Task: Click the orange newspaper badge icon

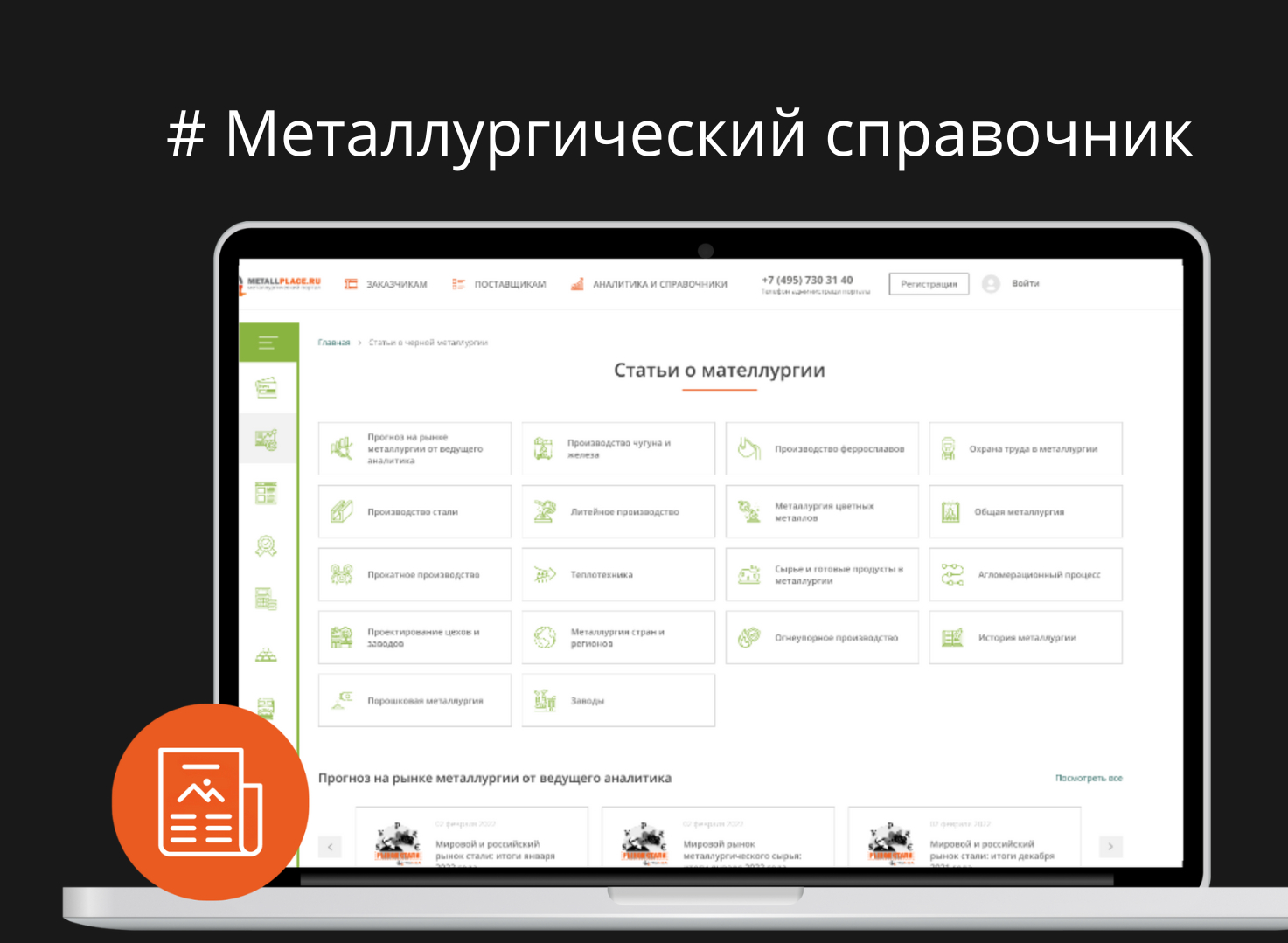Action: 210,802
